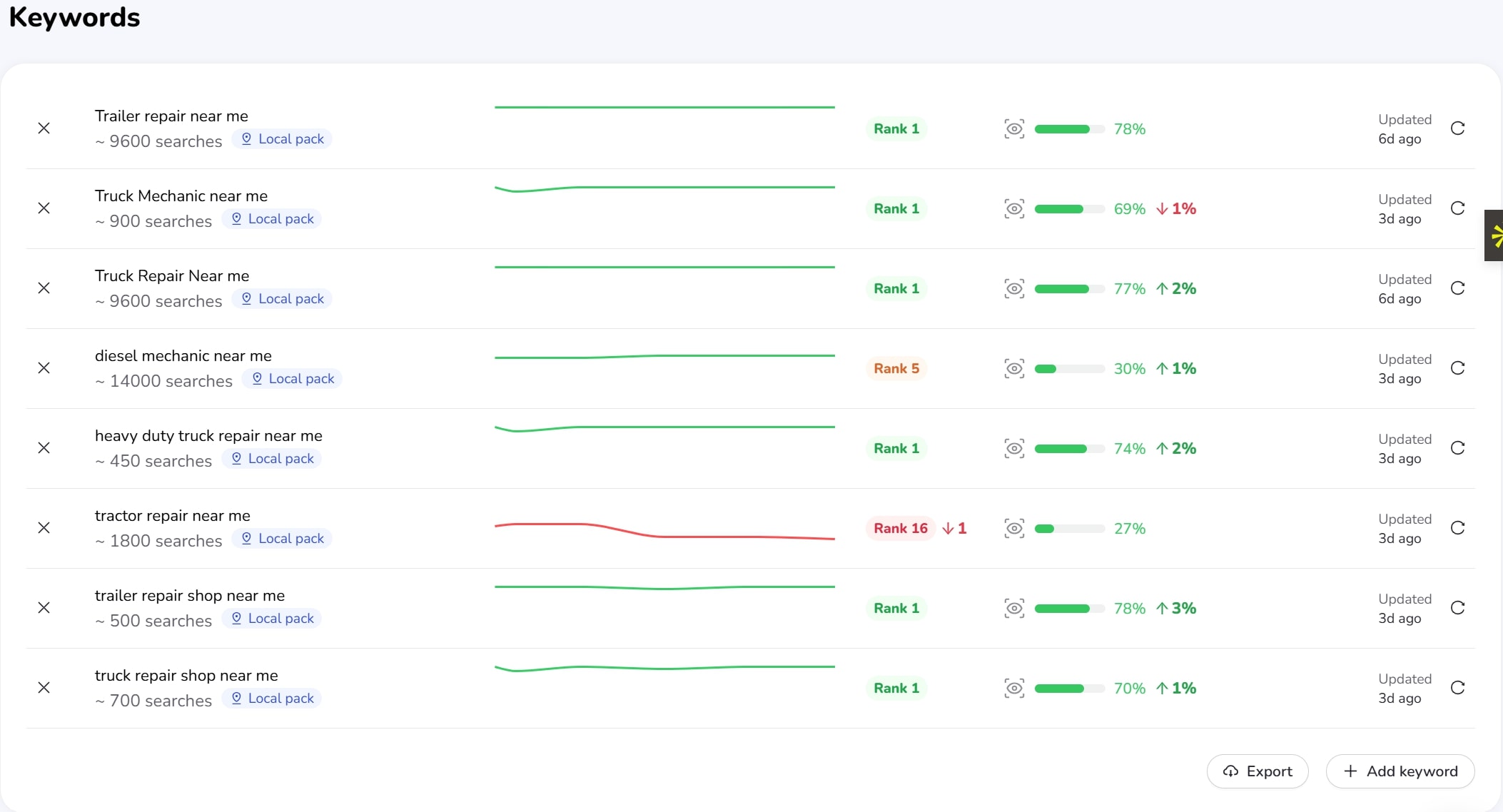Export the keywords list

point(1257,771)
